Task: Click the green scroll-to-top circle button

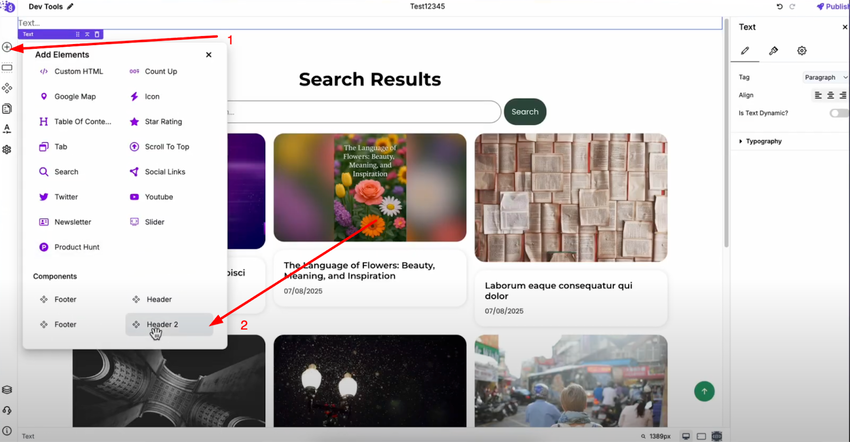Action: pos(704,391)
